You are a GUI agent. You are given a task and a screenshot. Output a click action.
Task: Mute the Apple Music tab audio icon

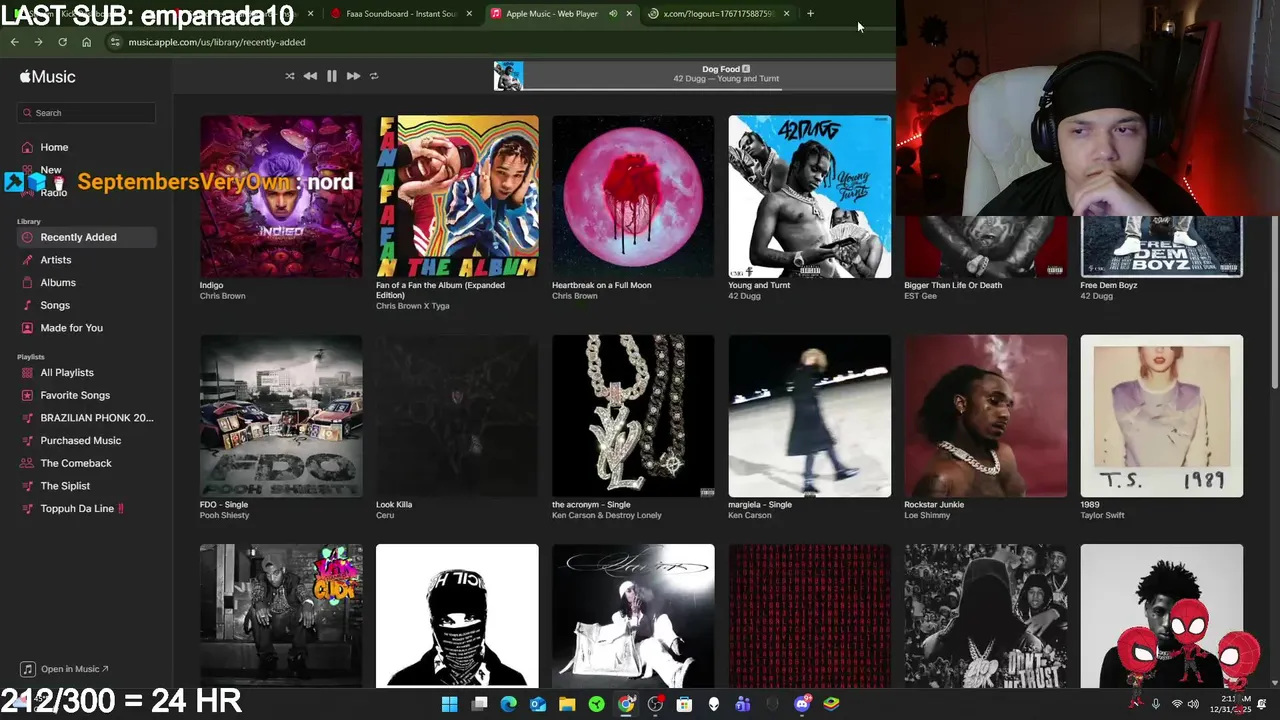[x=613, y=14]
